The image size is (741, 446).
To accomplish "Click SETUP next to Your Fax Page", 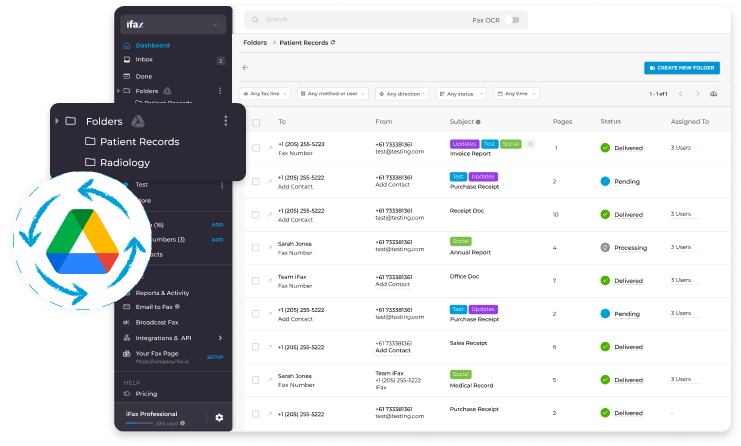I will click(215, 357).
